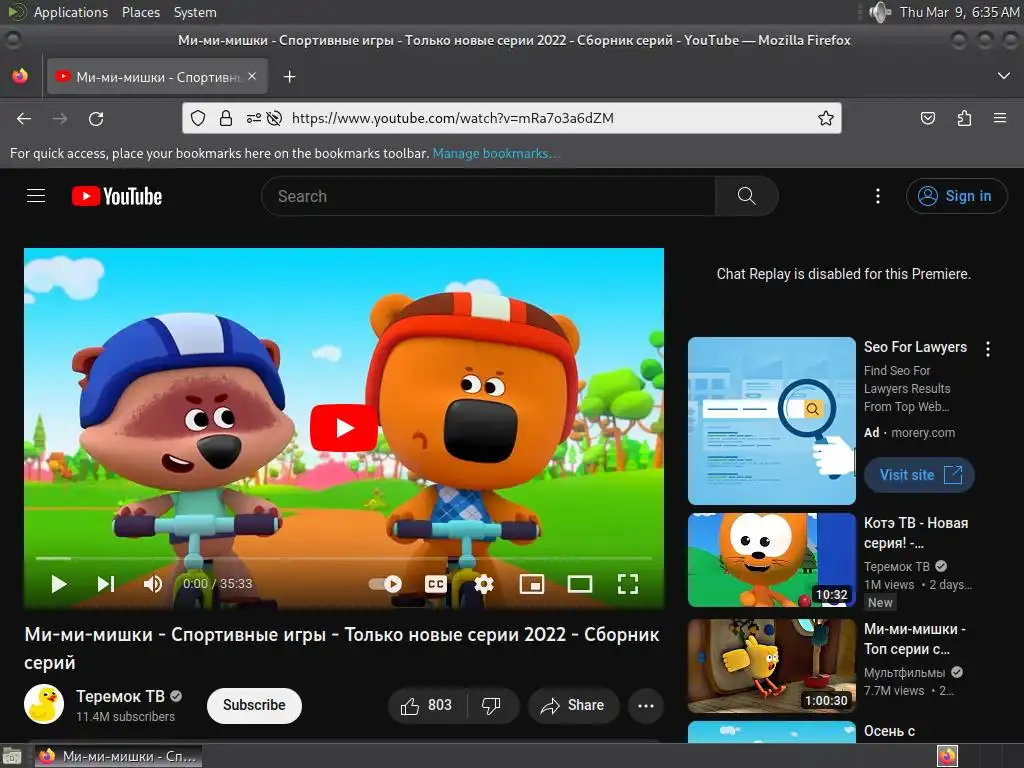The height and width of the screenshot is (768, 1024).
Task: Reload the page in Firefox
Action: point(96,118)
